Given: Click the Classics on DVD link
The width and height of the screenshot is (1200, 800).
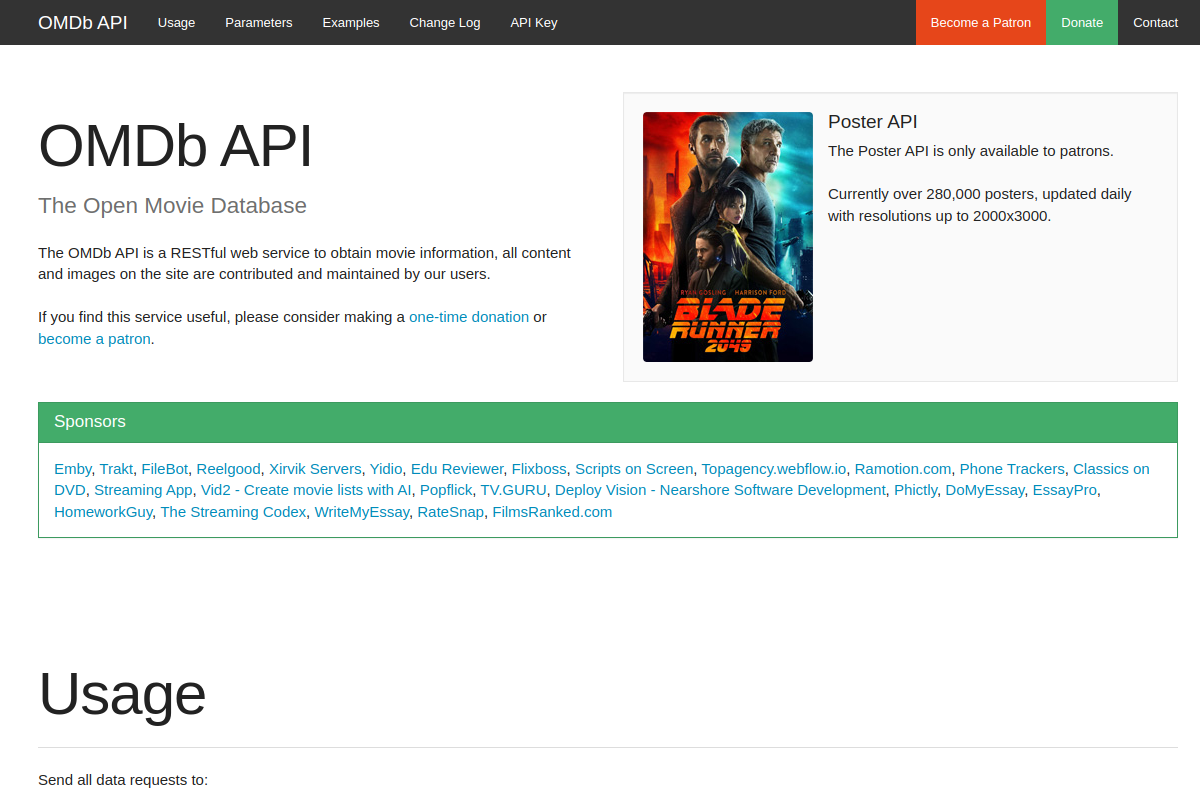Looking at the screenshot, I should coord(1111,469).
